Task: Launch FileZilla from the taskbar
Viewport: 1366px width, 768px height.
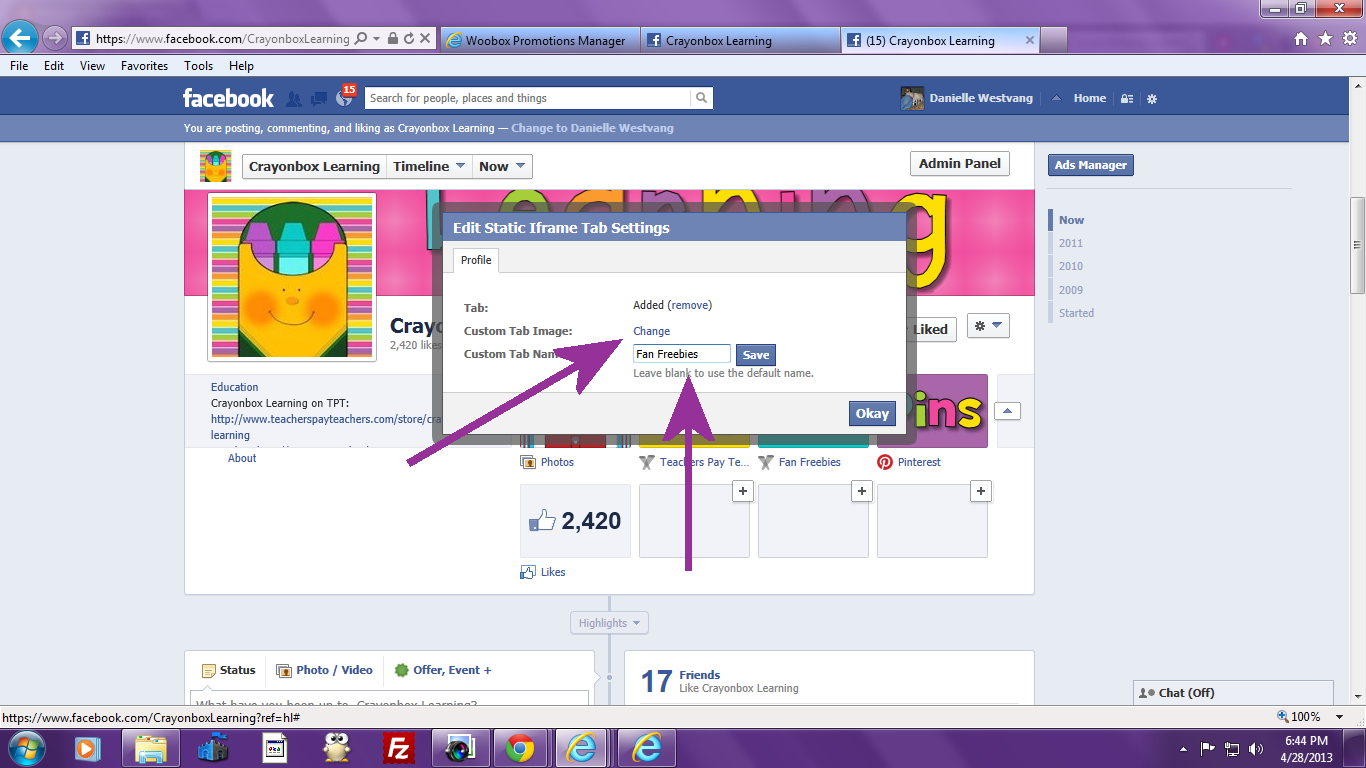Action: tap(399, 748)
